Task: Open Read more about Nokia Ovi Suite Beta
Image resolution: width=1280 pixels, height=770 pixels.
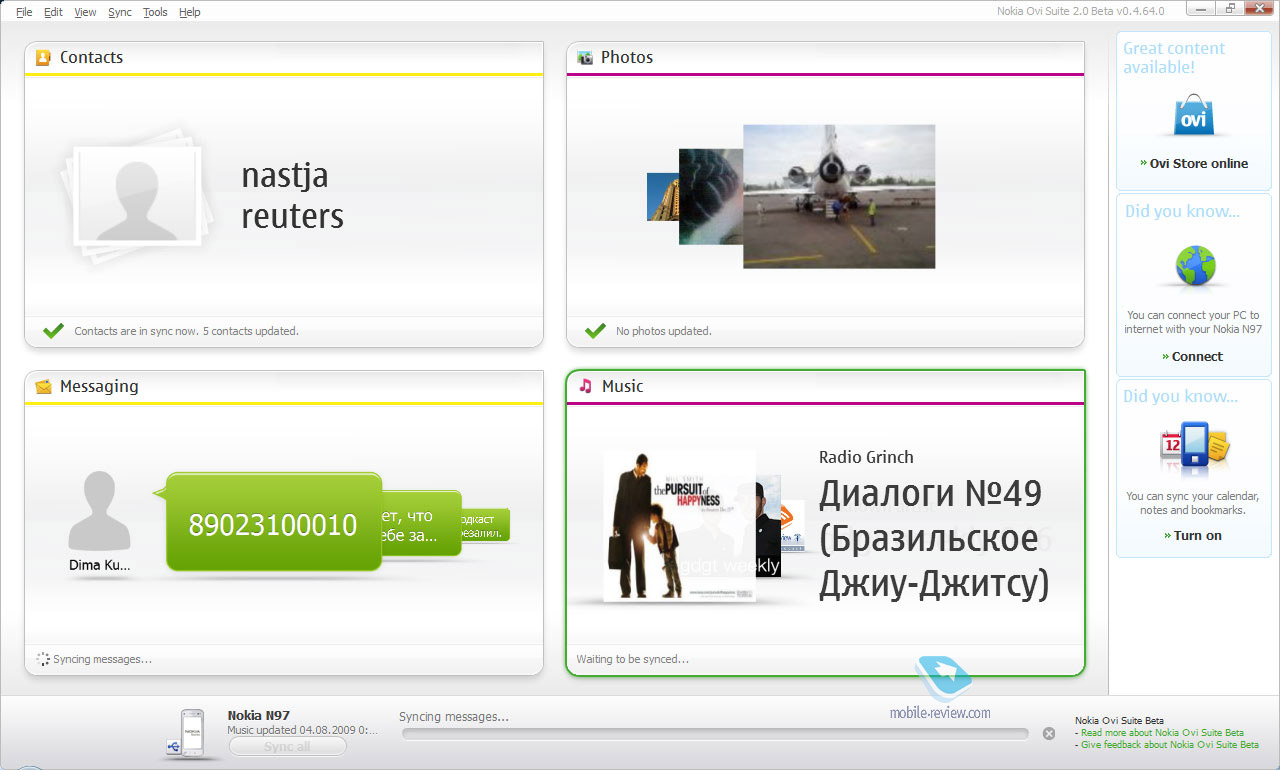Action: (1162, 732)
